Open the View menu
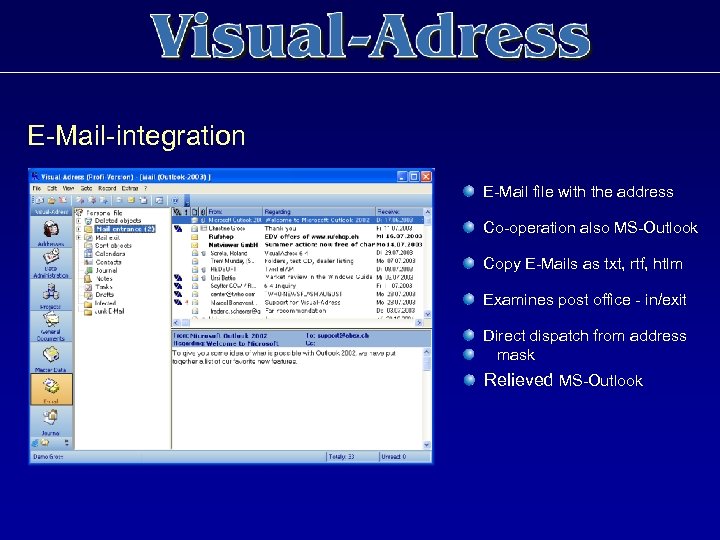This screenshot has width=720, height=540. [68, 188]
